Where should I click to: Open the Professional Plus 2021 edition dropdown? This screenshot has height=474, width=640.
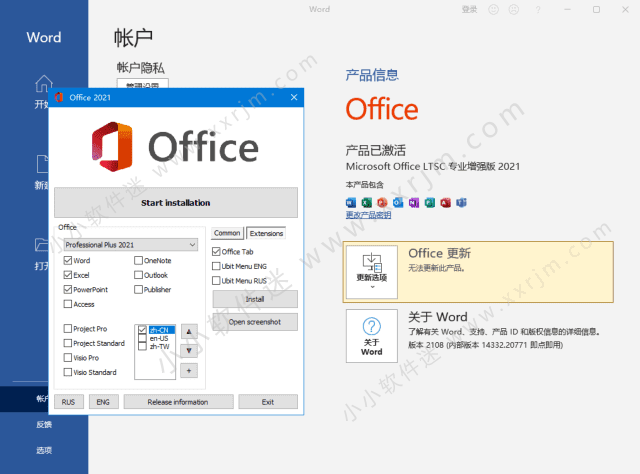(x=130, y=244)
